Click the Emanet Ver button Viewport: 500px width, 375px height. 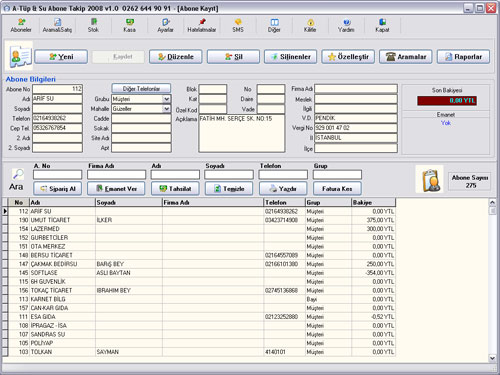pyautogui.click(x=116, y=189)
